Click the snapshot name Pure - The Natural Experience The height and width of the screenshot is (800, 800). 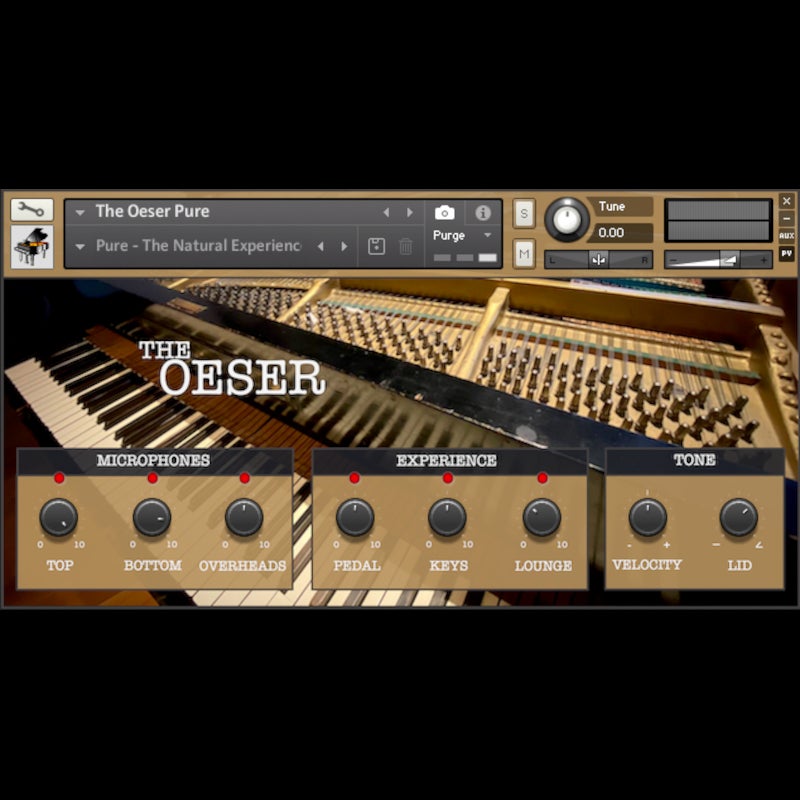(x=198, y=245)
